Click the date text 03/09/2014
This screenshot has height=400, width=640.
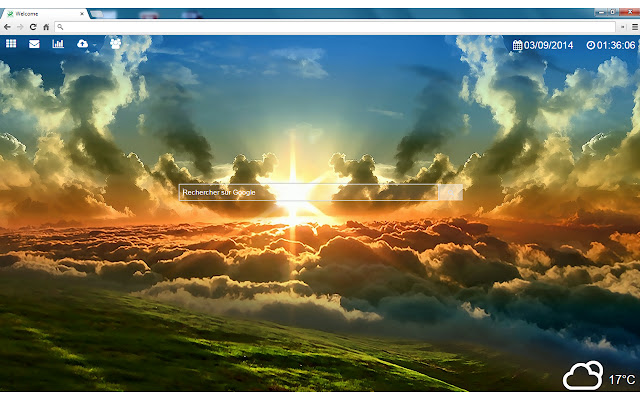tap(548, 45)
